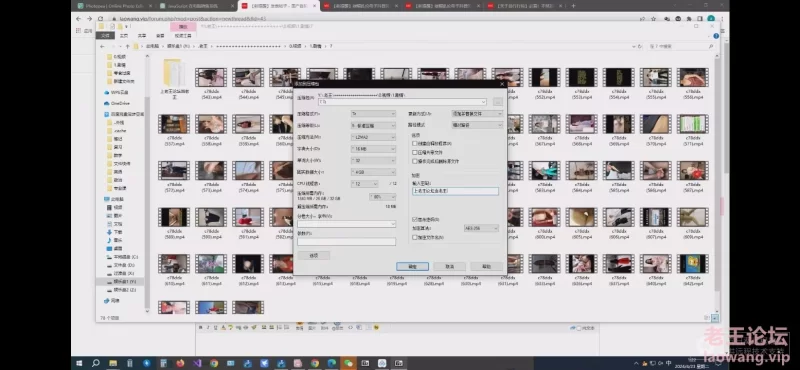Click the Explorer back navigation arrow
800x370 pixels.
pyautogui.click(x=102, y=46)
